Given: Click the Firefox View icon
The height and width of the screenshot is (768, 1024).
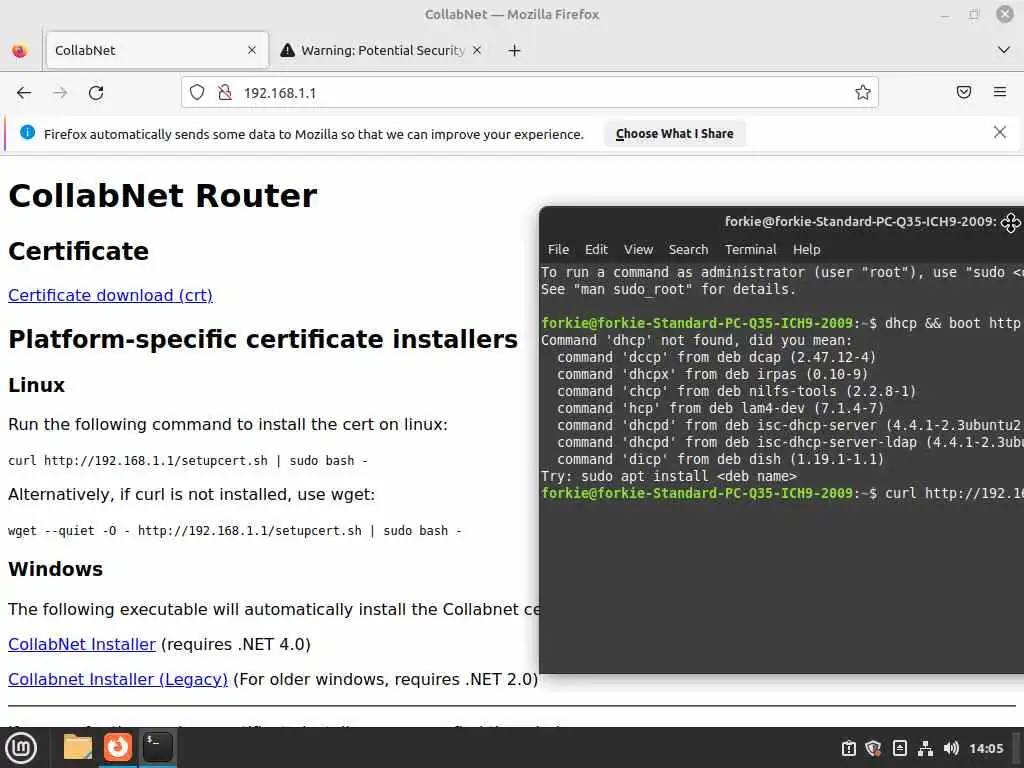Looking at the screenshot, I should [20, 50].
